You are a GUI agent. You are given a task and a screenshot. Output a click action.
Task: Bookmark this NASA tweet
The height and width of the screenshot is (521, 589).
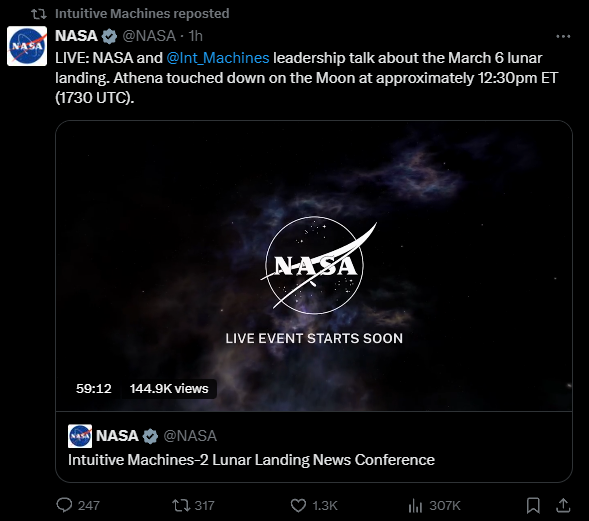tap(533, 505)
